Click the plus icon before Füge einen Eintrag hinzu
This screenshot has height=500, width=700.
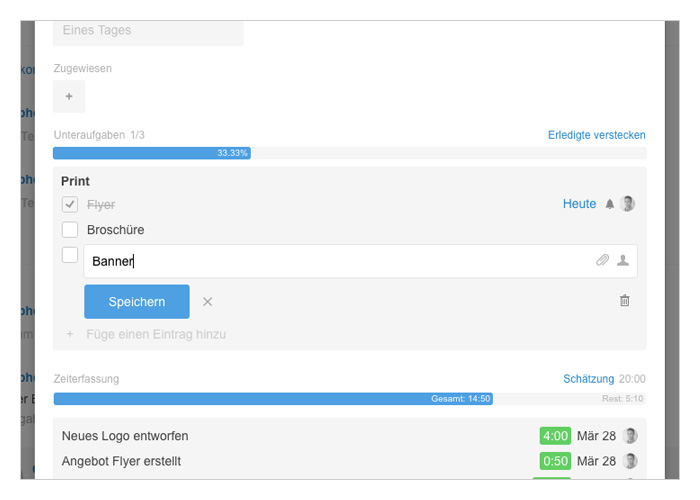pyautogui.click(x=70, y=334)
